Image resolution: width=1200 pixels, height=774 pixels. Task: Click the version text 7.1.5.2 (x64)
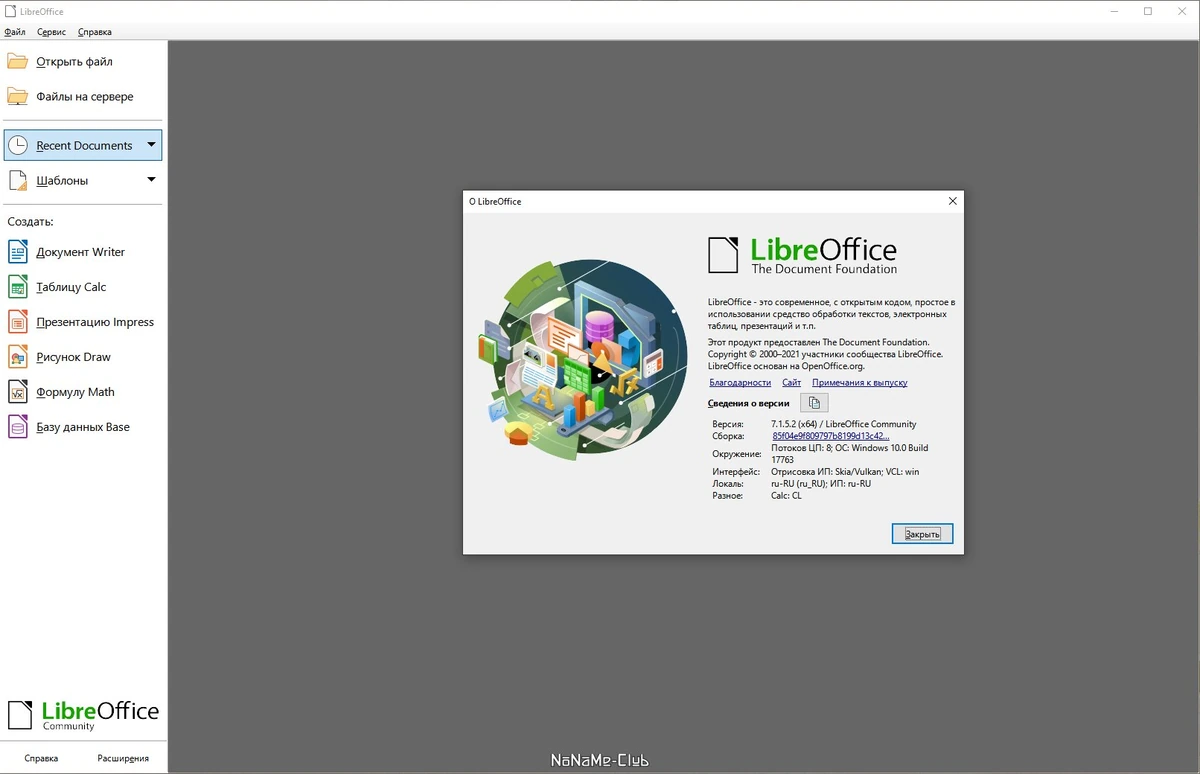[795, 424]
